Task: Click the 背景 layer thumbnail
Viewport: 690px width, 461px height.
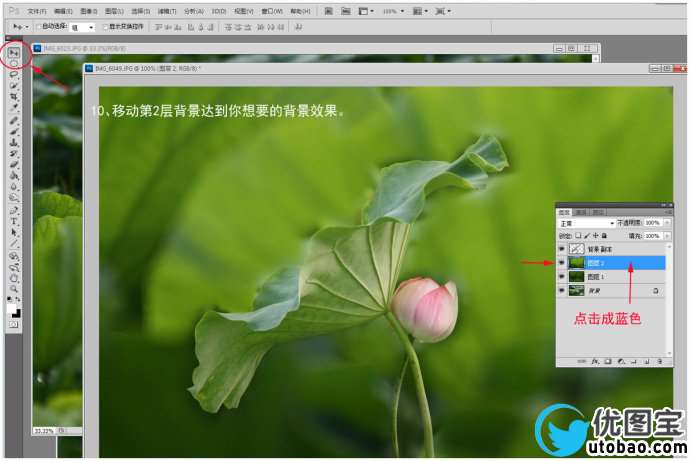Action: tap(576, 290)
